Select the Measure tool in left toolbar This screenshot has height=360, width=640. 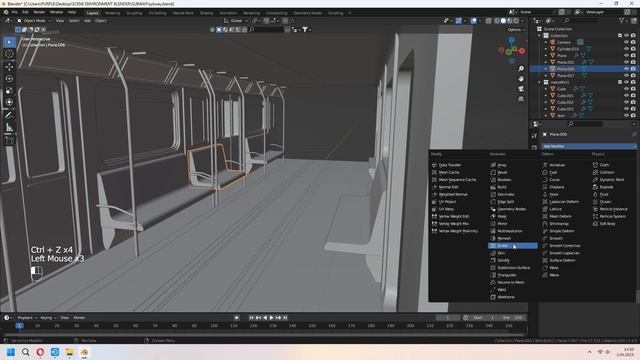(9, 128)
